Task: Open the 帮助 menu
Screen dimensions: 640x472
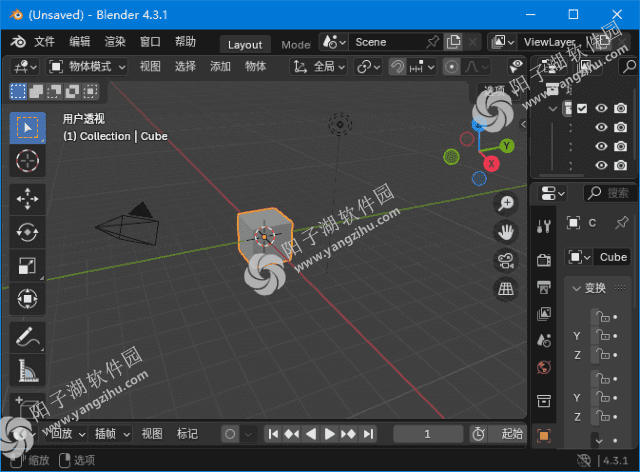Action: pyautogui.click(x=185, y=42)
